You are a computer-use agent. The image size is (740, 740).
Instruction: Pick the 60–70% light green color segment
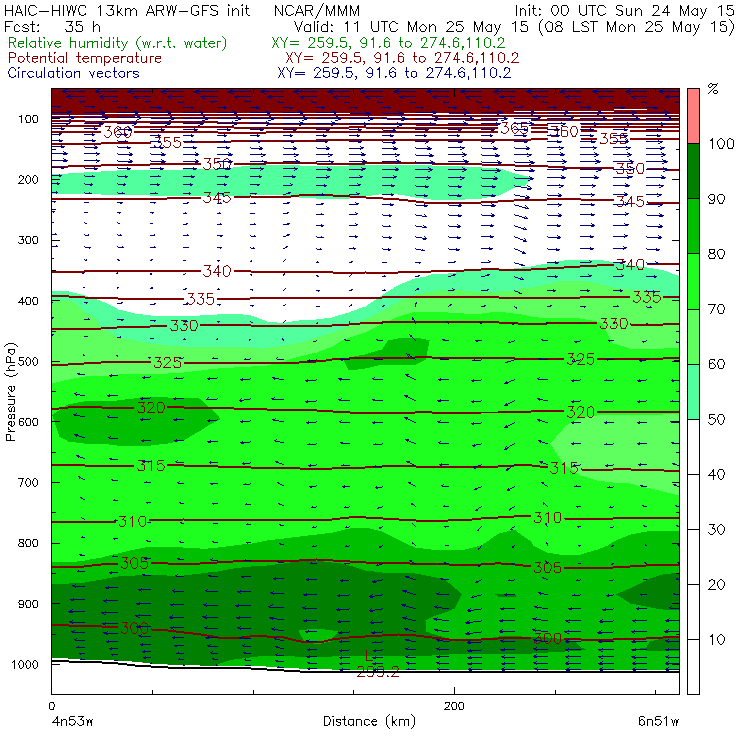pyautogui.click(x=693, y=336)
